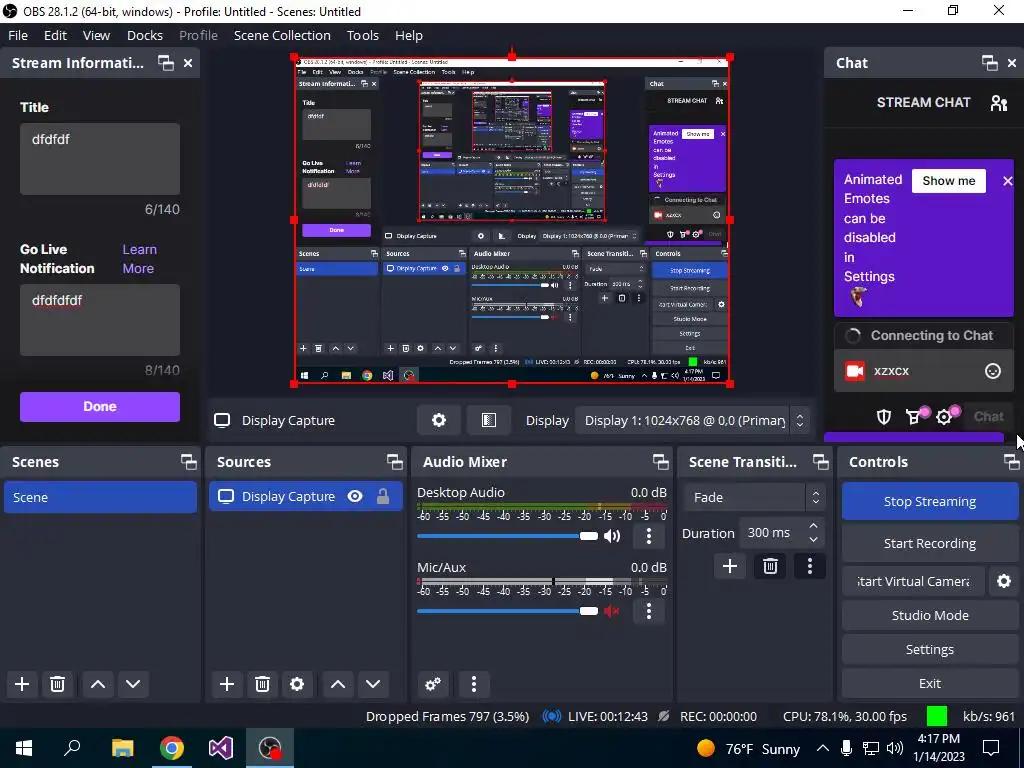The height and width of the screenshot is (768, 1024).
Task: Open the File menu
Action: [18, 35]
